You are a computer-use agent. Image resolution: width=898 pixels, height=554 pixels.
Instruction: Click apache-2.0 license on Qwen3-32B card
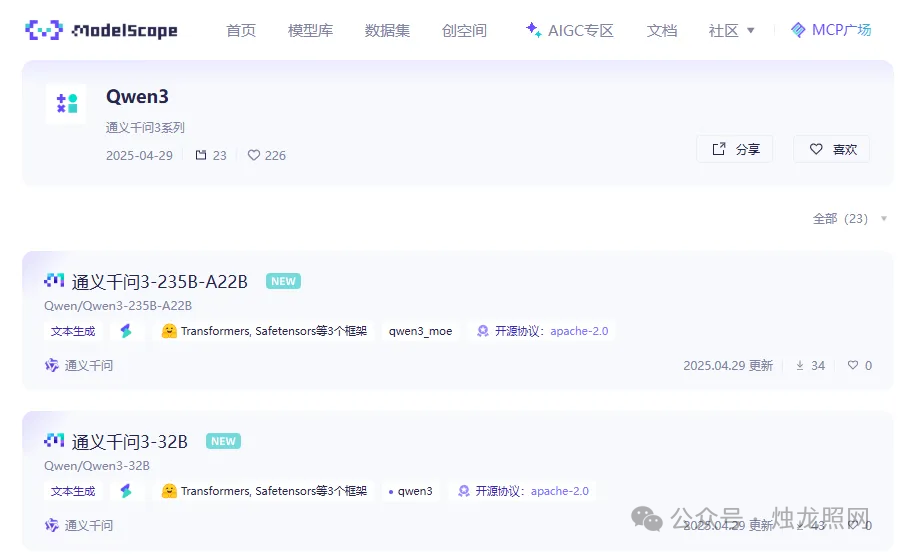coord(560,491)
